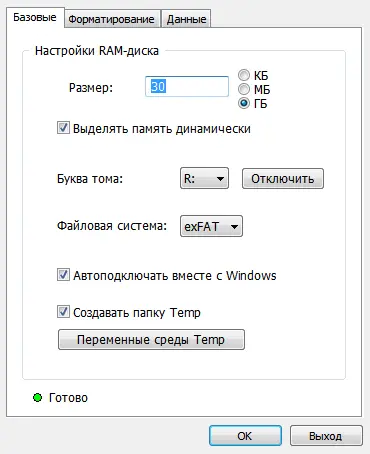
Task: Uncheck Создавать папку Temp checkbox
Action: [63, 312]
